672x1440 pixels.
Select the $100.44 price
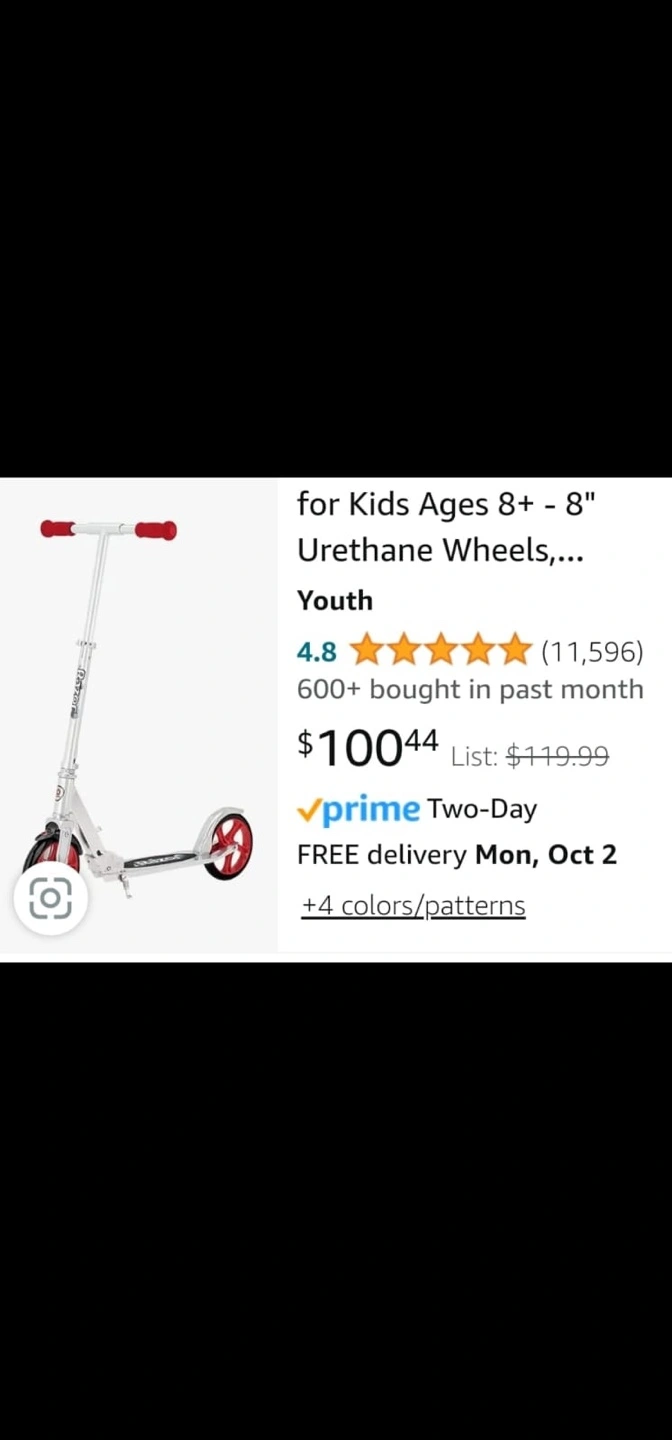(x=368, y=747)
